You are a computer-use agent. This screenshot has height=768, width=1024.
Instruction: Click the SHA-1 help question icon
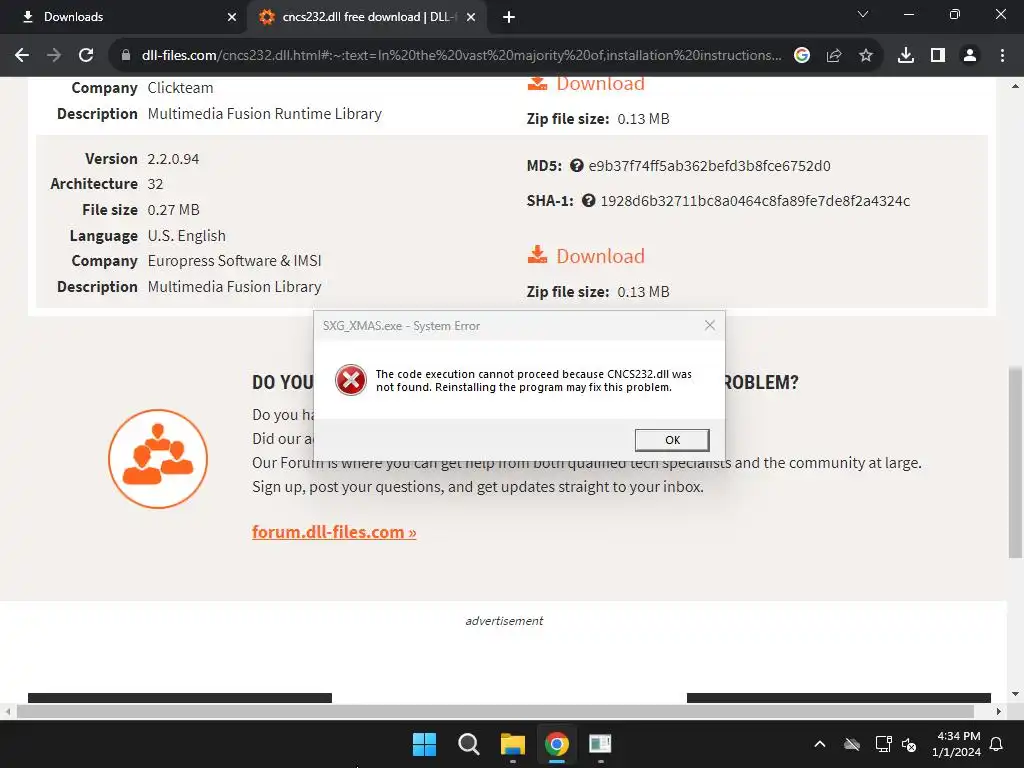click(588, 200)
